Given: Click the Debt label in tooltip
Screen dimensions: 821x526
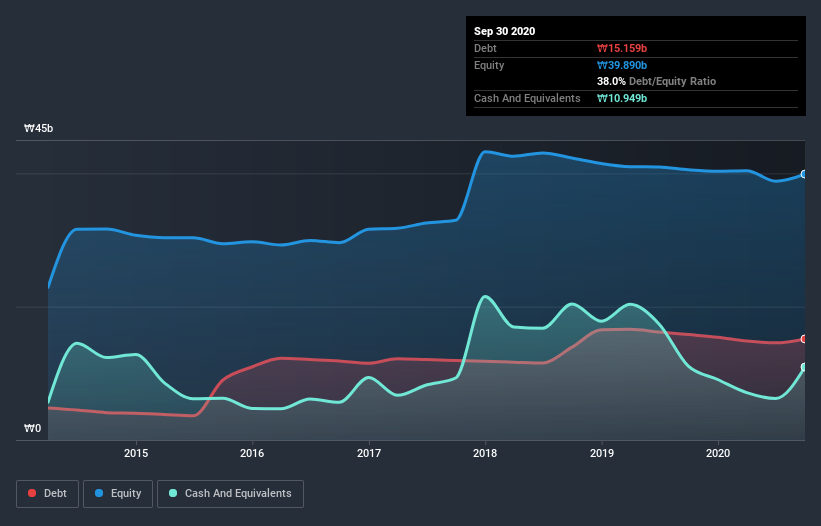Looking at the screenshot, I should coord(485,48).
